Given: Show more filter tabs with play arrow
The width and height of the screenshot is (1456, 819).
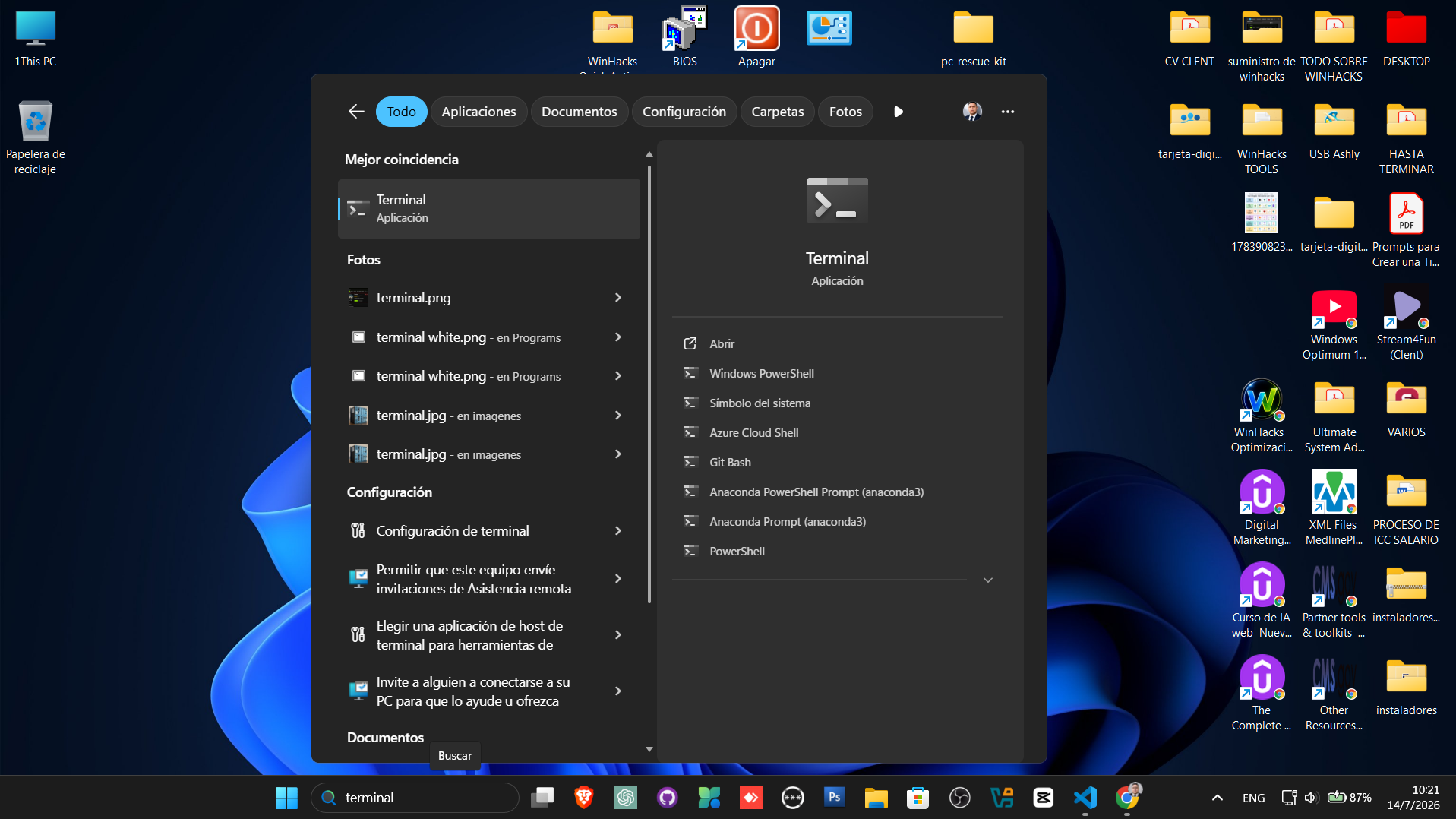Looking at the screenshot, I should 899,112.
